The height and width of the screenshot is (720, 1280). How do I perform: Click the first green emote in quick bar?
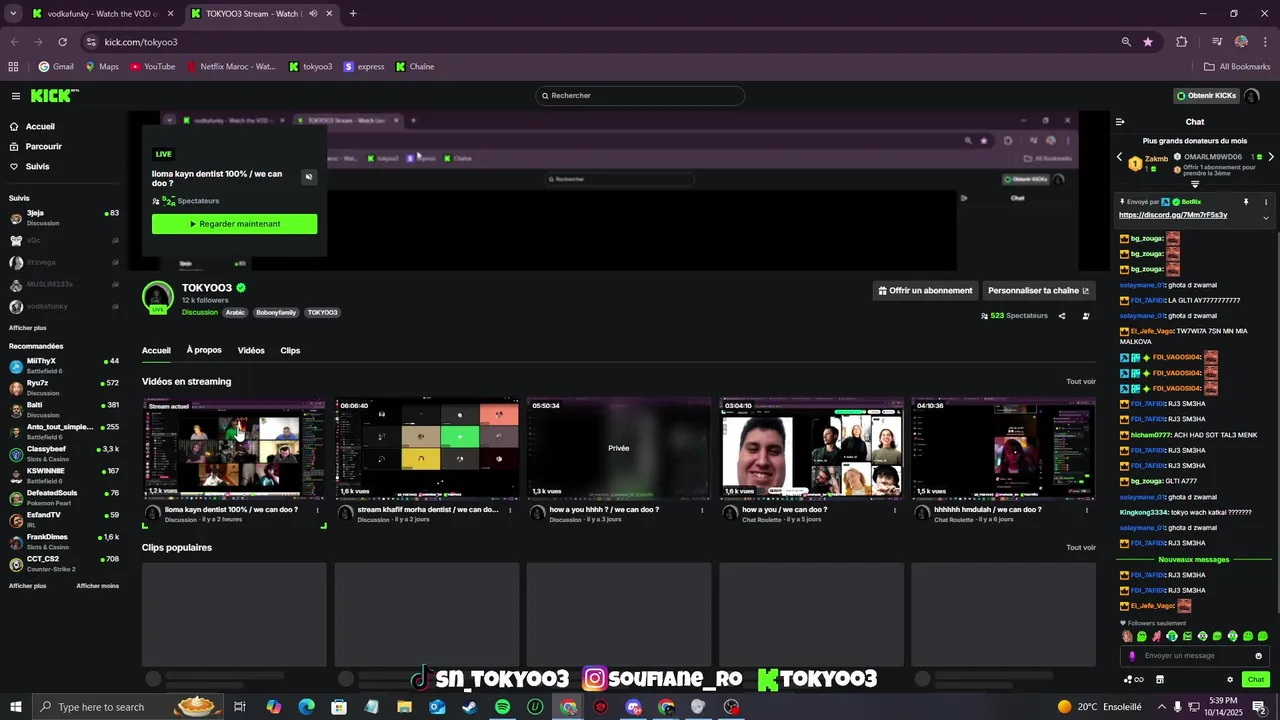click(x=1141, y=636)
